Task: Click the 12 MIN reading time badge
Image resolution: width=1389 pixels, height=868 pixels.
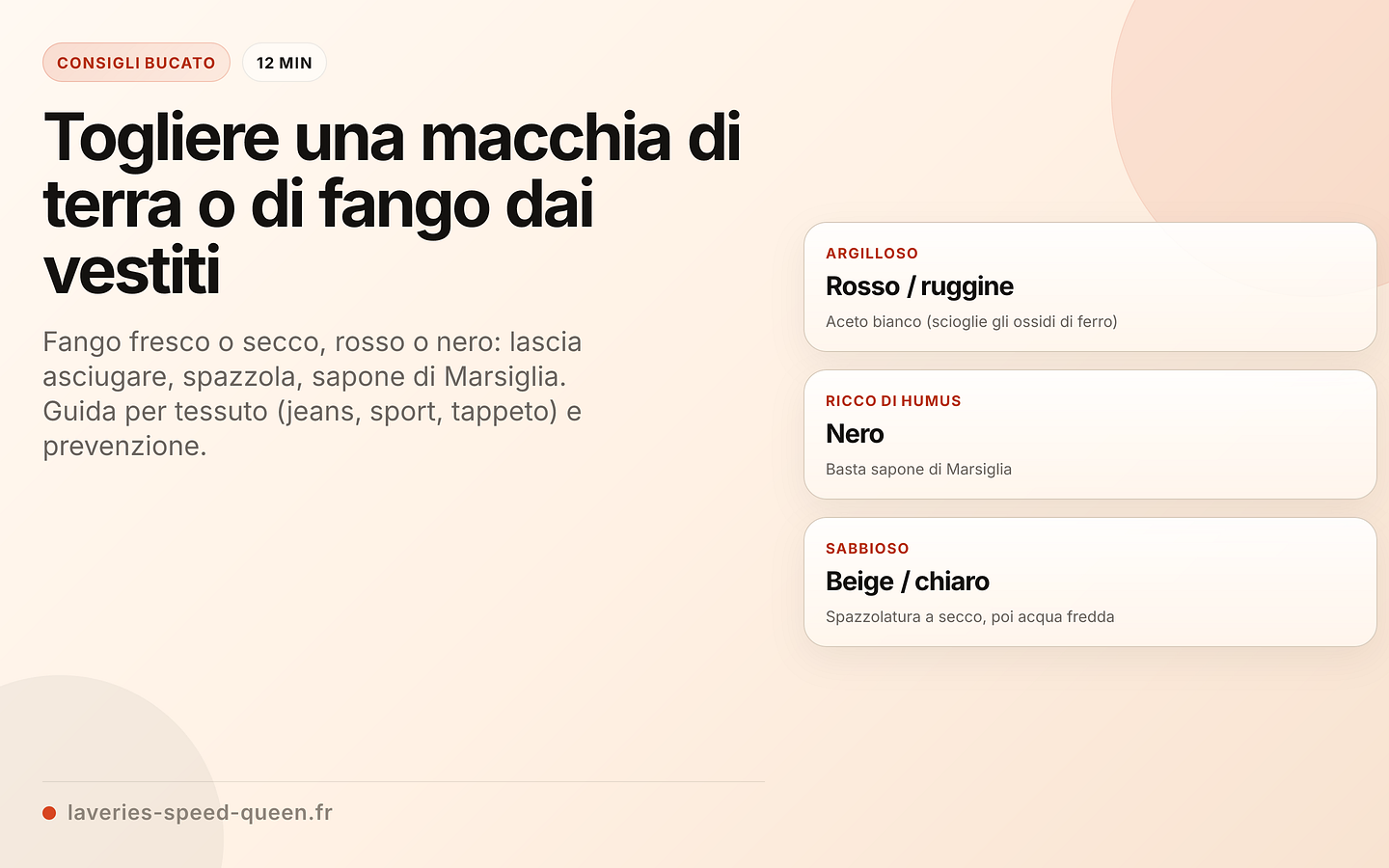Action: coord(285,63)
